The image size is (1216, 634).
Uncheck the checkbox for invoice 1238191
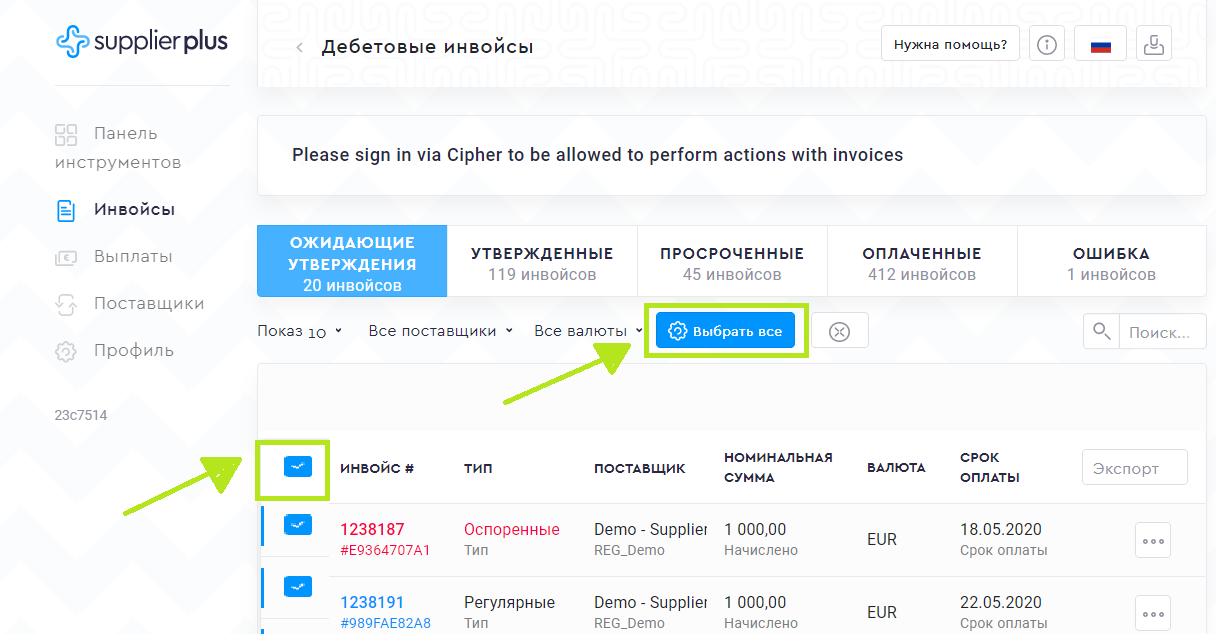[298, 587]
